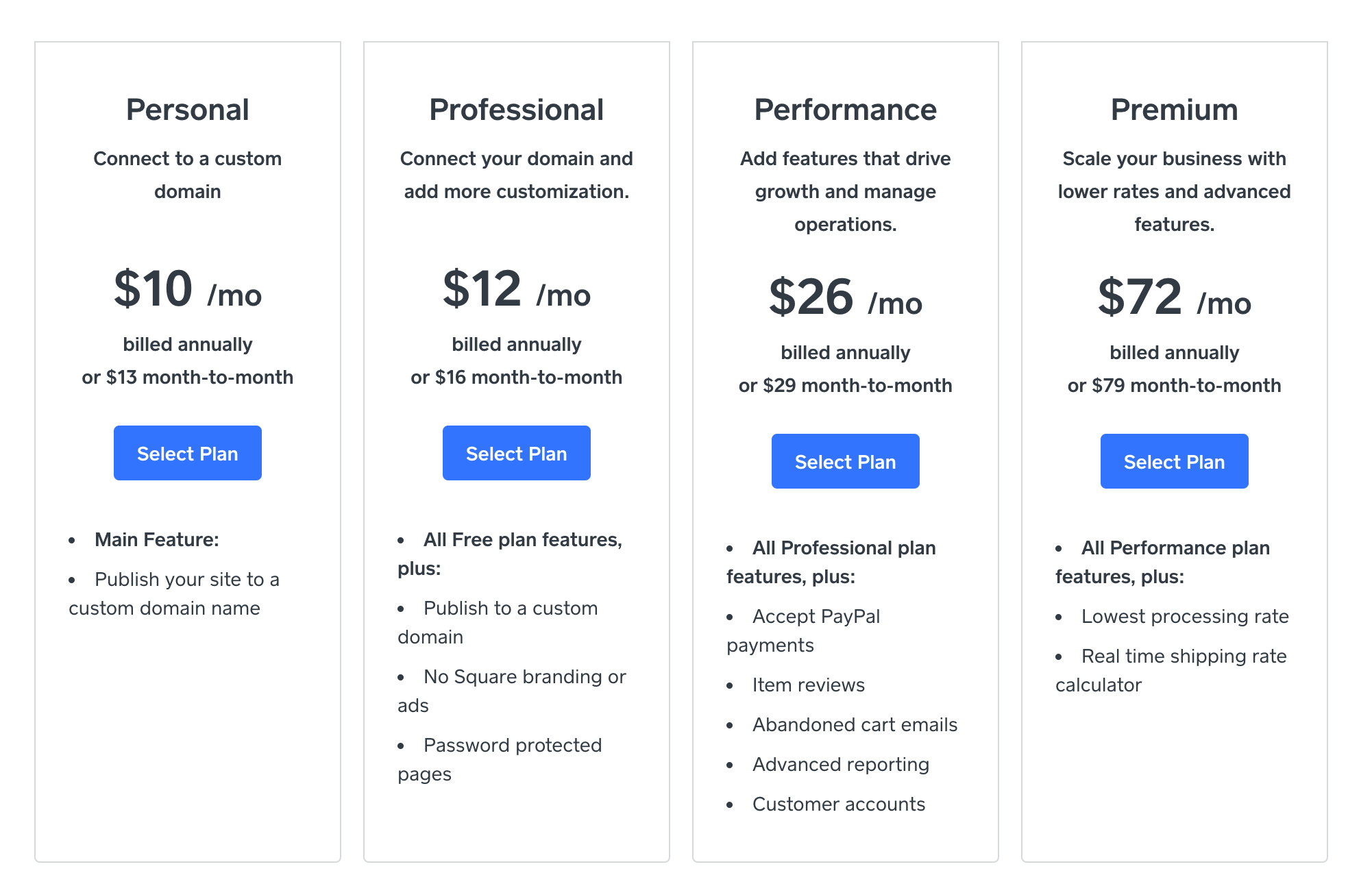Screen dimensions: 1372x884
Task: Select the $26 /mo price
Action: point(845,297)
